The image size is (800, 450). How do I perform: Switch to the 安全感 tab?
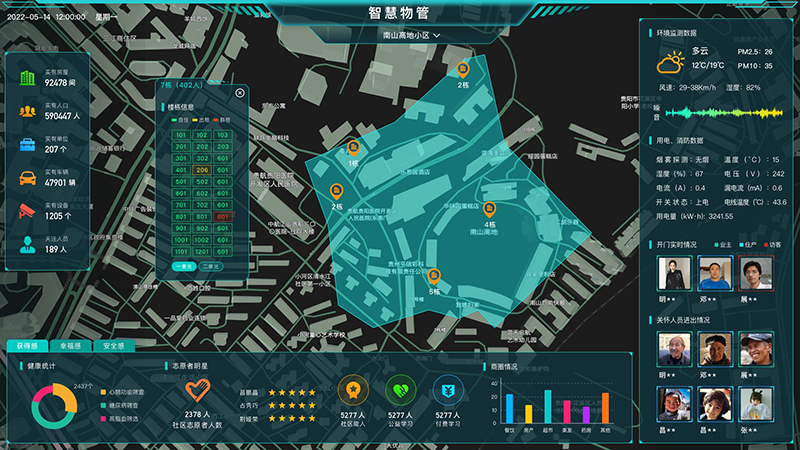point(113,345)
